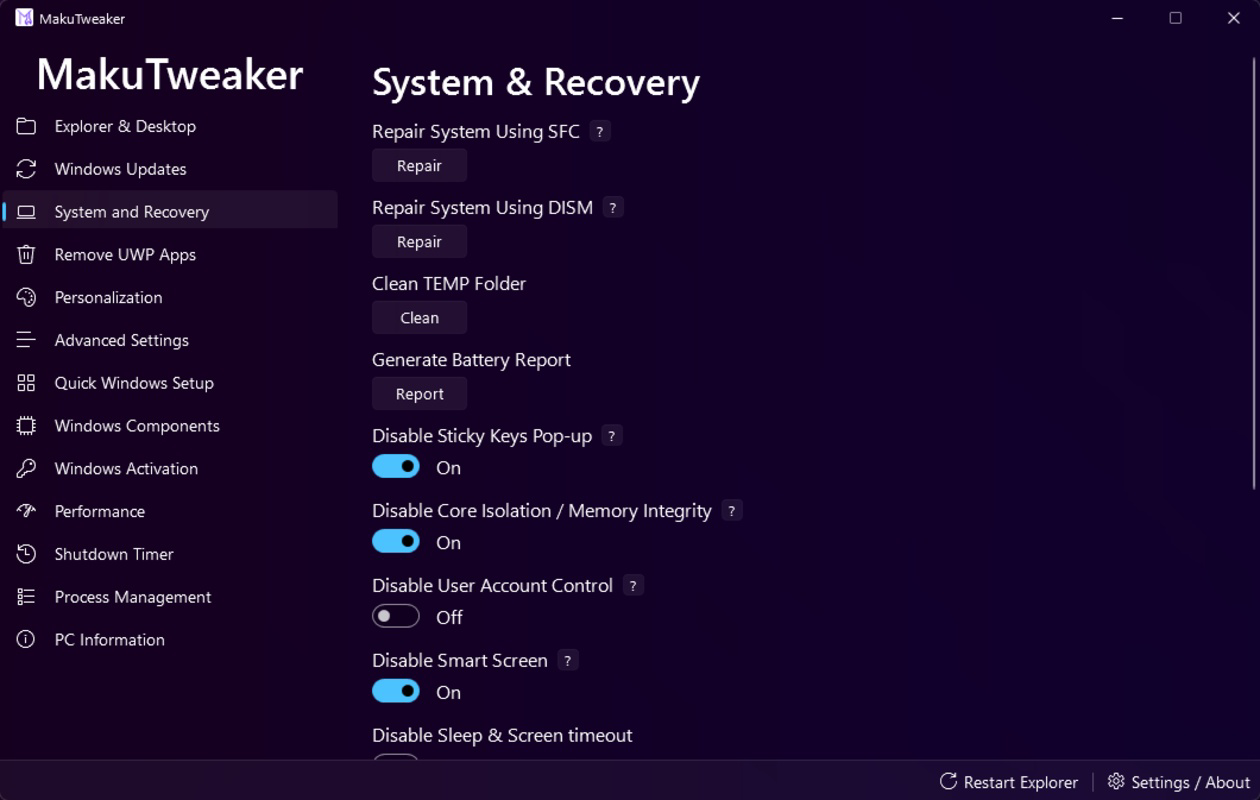Minimize the MakuTweaker window
Screen dimensions: 1260x800
point(1119,18)
